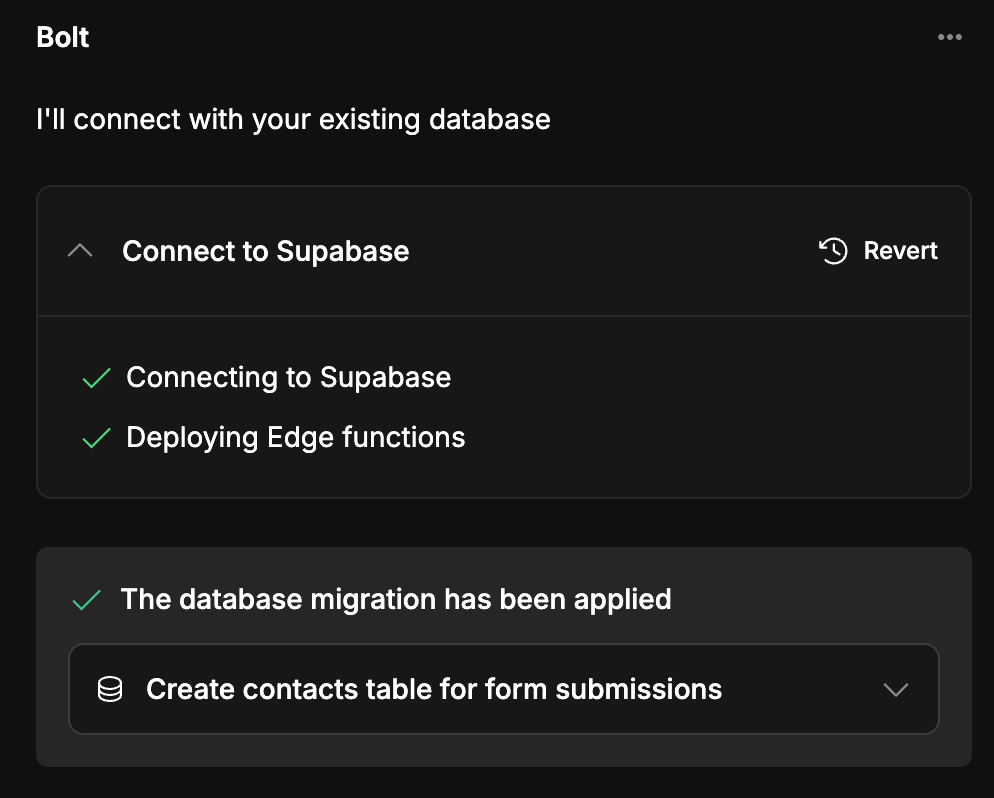Open Create contacts table for form submissions
This screenshot has height=798, width=994.
click(433, 689)
